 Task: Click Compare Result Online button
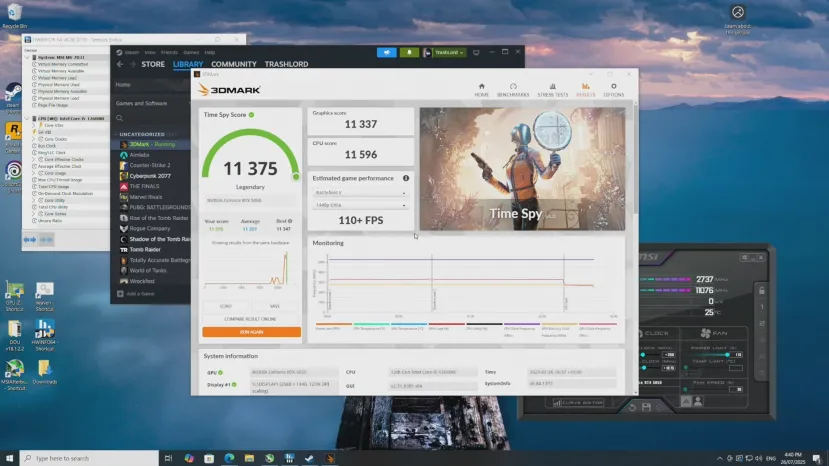(x=251, y=319)
